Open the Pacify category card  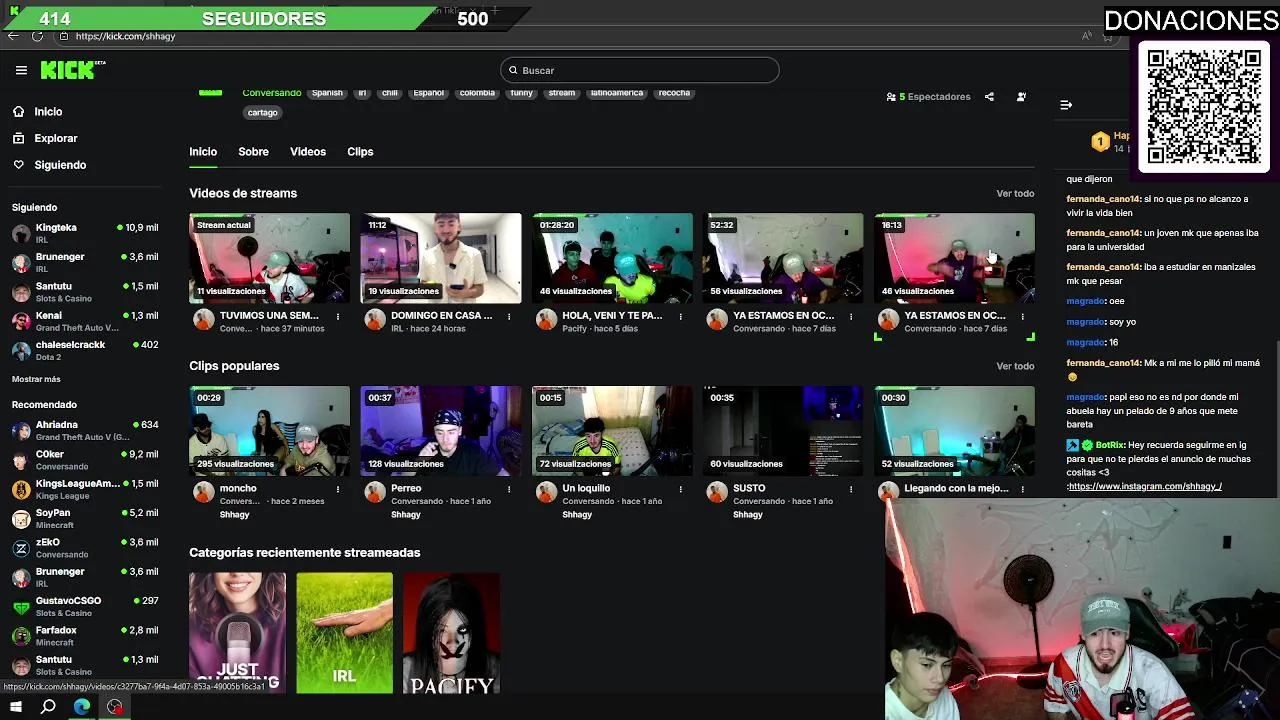pyautogui.click(x=451, y=633)
